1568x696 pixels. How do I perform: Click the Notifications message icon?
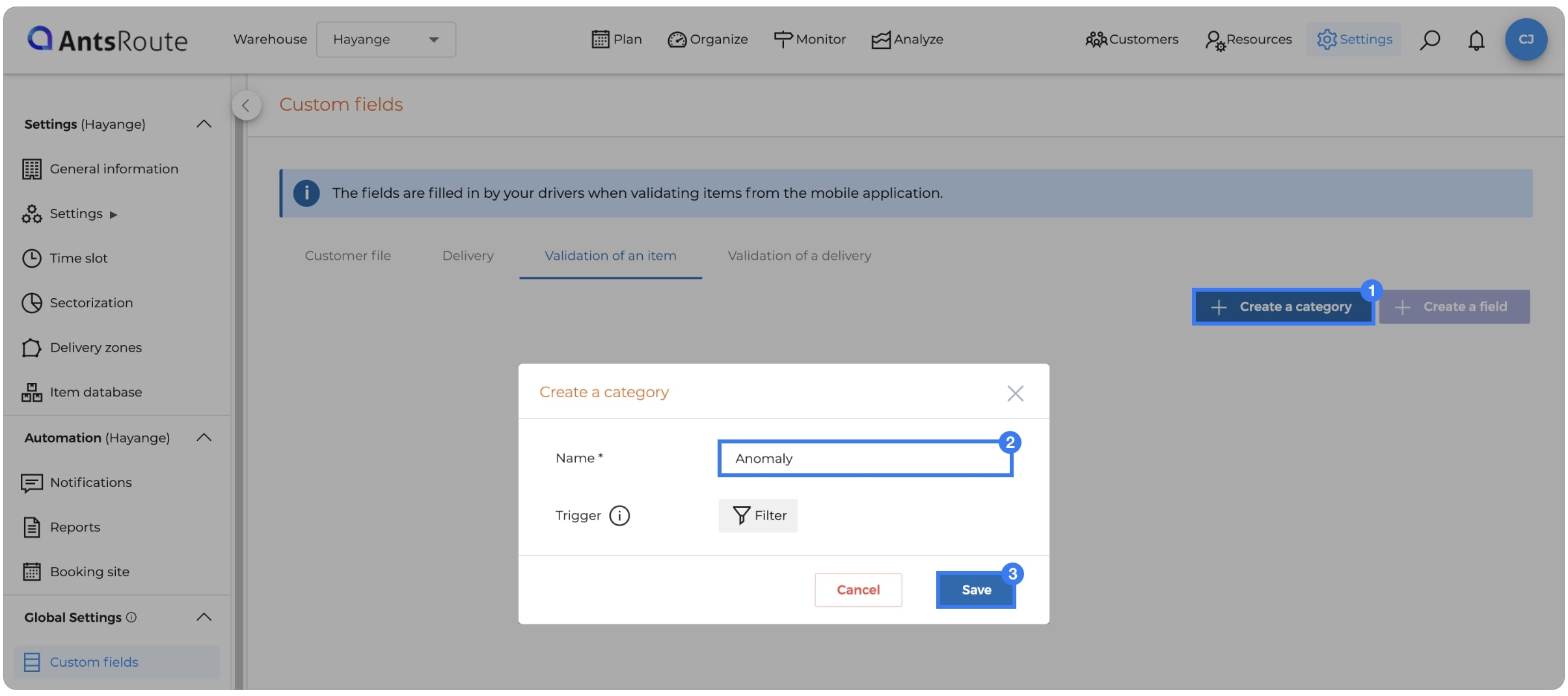[32, 483]
